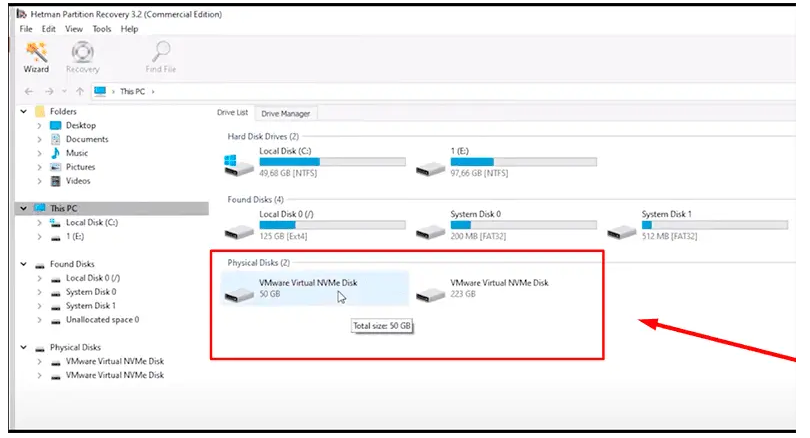Switch to the Drive List tab
Image resolution: width=810 pixels, height=438 pixels.
pos(232,113)
